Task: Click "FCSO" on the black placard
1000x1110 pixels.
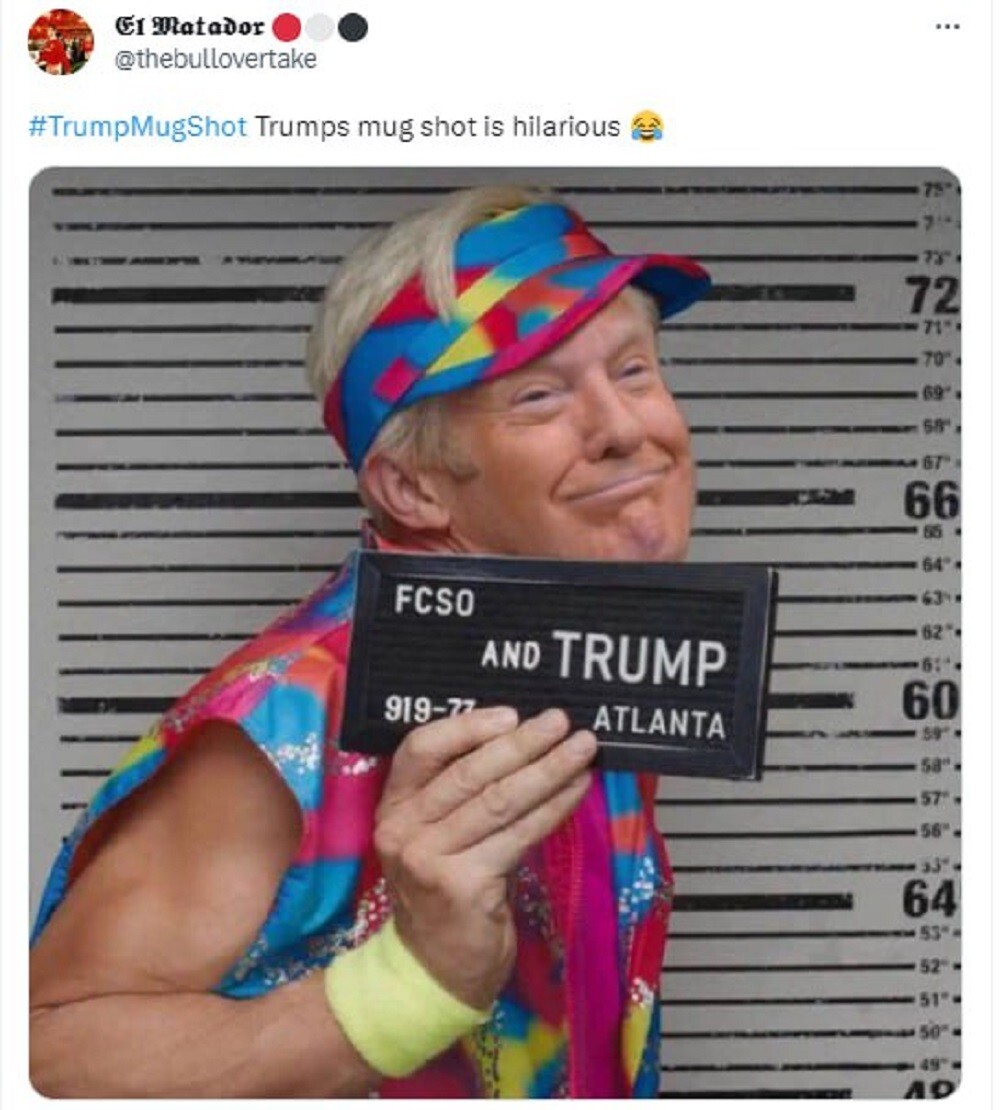Action: click(x=435, y=601)
